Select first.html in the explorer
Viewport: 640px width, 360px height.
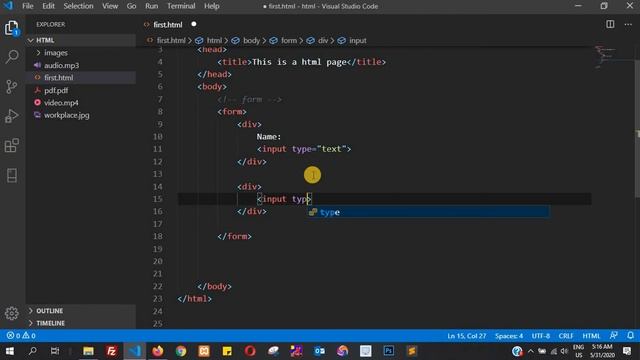pyautogui.click(x=82, y=78)
